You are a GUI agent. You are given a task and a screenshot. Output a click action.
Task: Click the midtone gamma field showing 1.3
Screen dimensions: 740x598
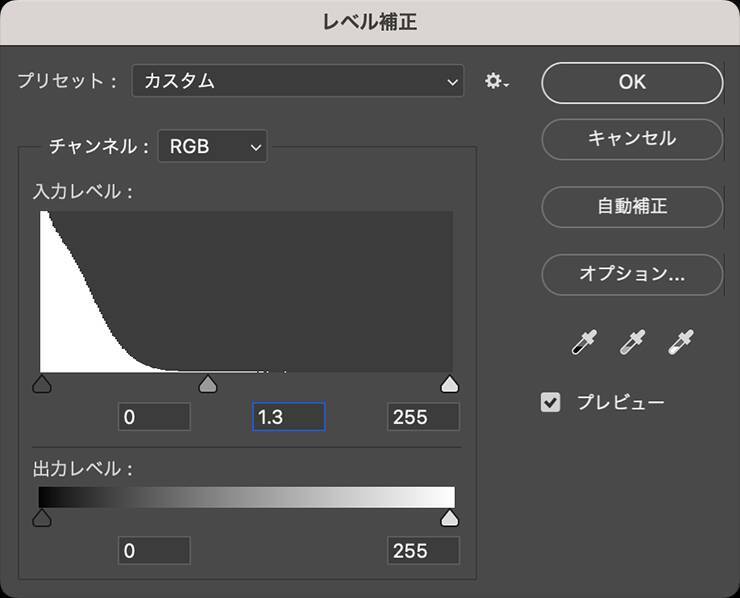[x=288, y=417]
